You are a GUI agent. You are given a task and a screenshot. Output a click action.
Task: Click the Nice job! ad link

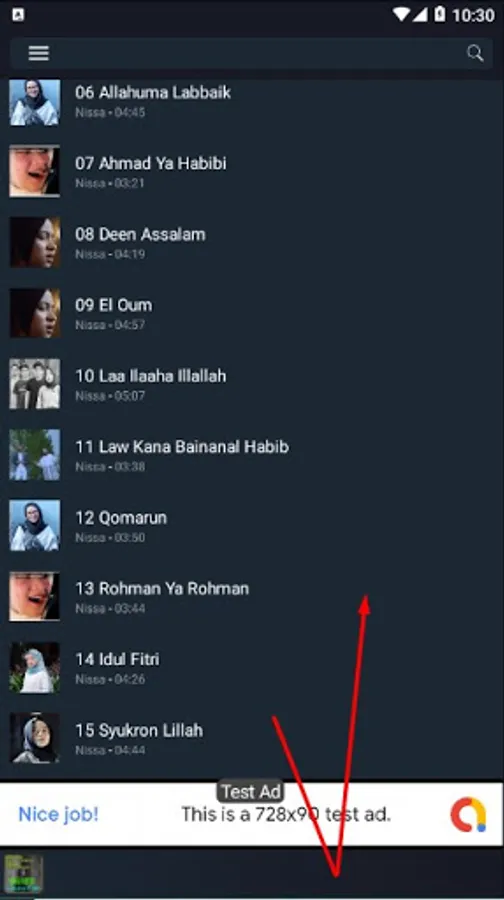click(x=59, y=814)
